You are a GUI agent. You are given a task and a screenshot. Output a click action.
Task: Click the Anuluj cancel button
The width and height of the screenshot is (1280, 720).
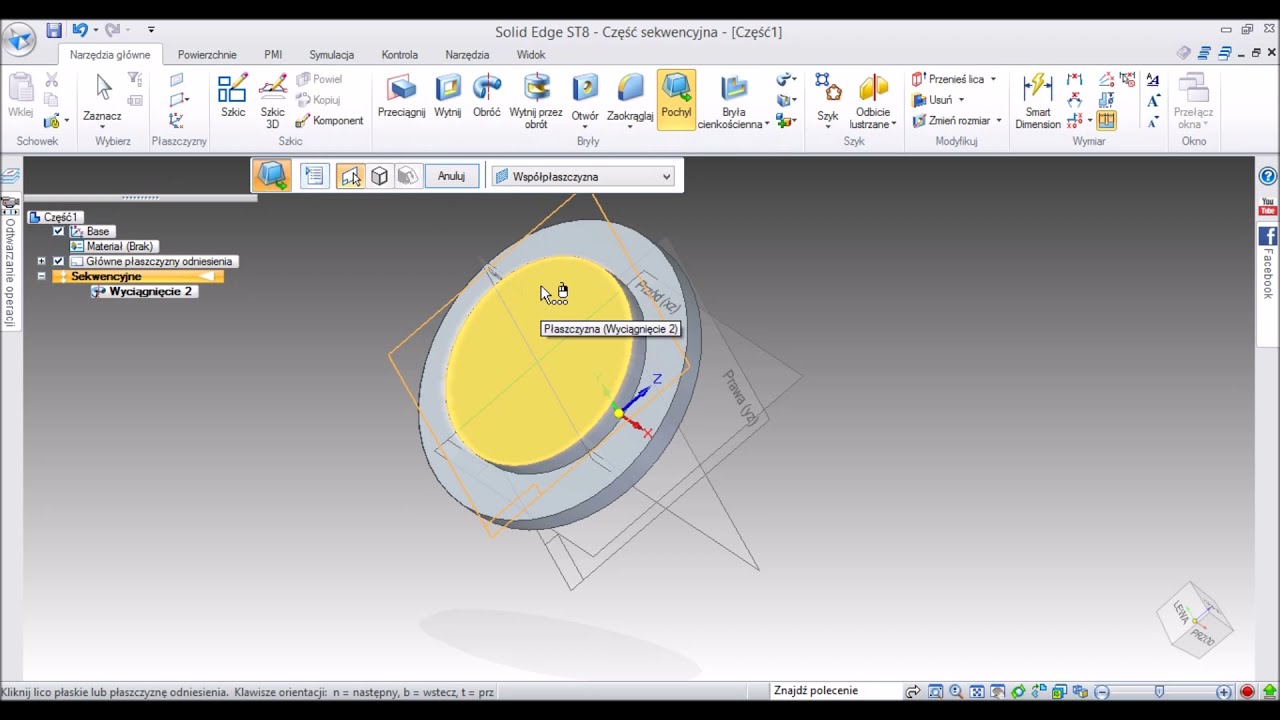(451, 176)
